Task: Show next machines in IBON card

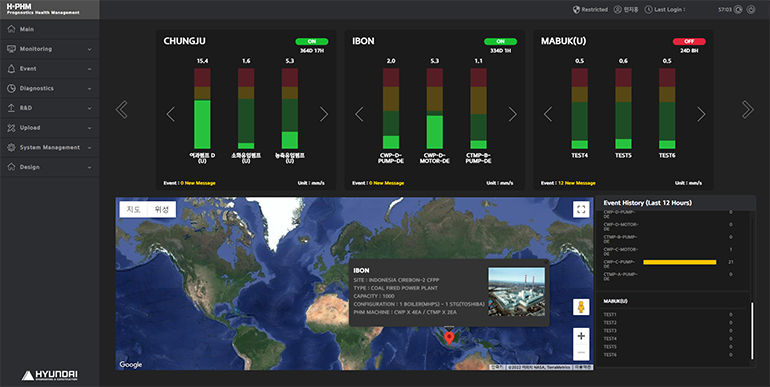Action: pos(512,114)
